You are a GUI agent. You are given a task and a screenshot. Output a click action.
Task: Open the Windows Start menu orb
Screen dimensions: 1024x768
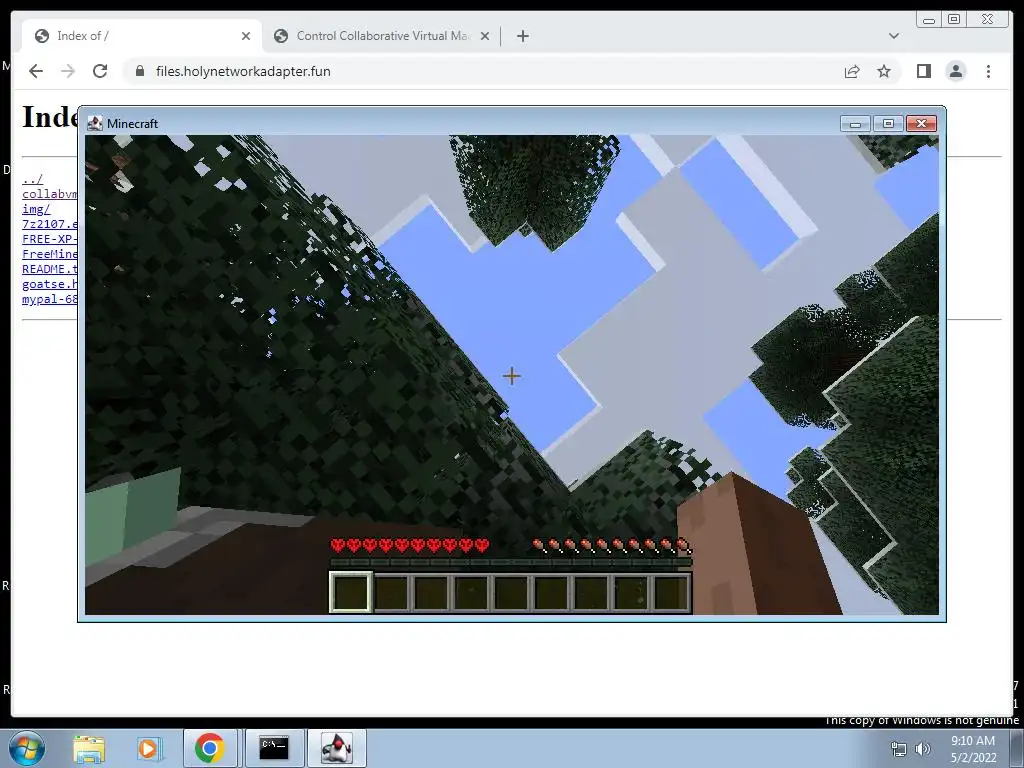pos(27,748)
